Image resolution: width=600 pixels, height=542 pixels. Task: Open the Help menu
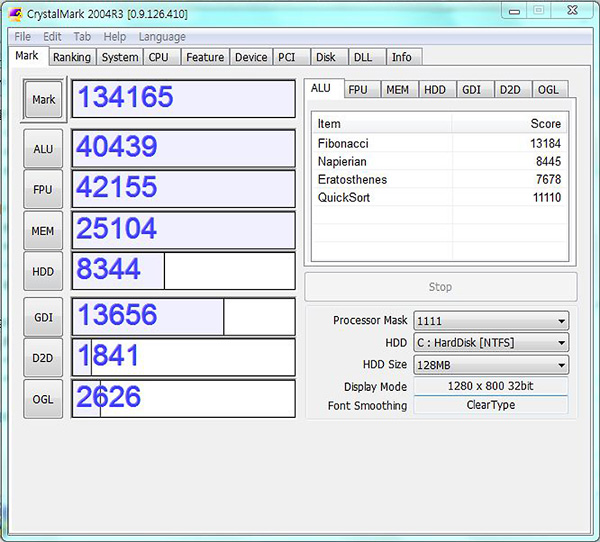coord(115,37)
